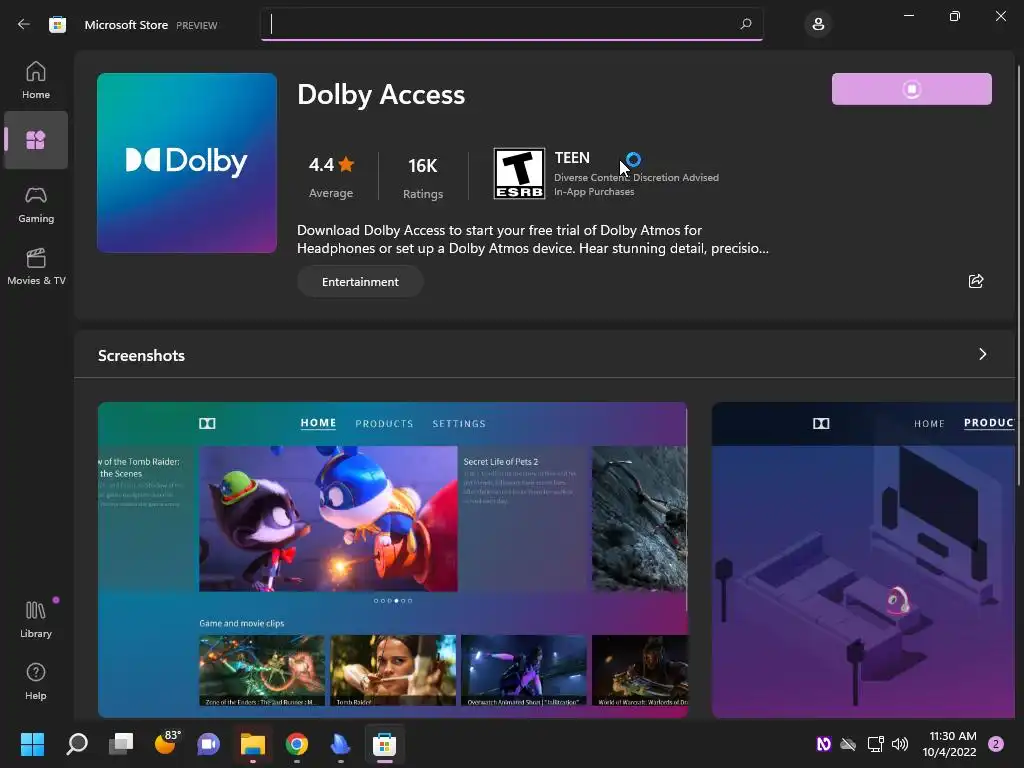Click the ESRB Teen rating badge
Image resolution: width=1024 pixels, height=768 pixels.
[x=519, y=174]
